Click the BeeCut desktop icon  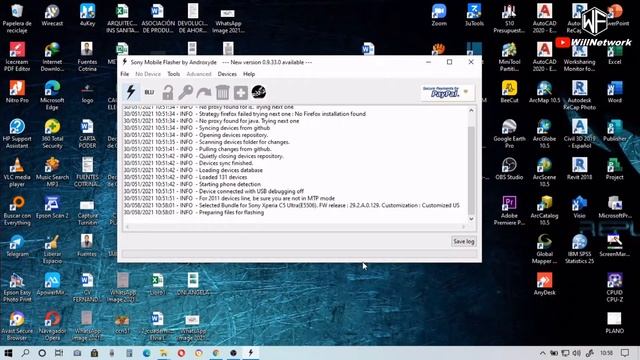pos(509,92)
